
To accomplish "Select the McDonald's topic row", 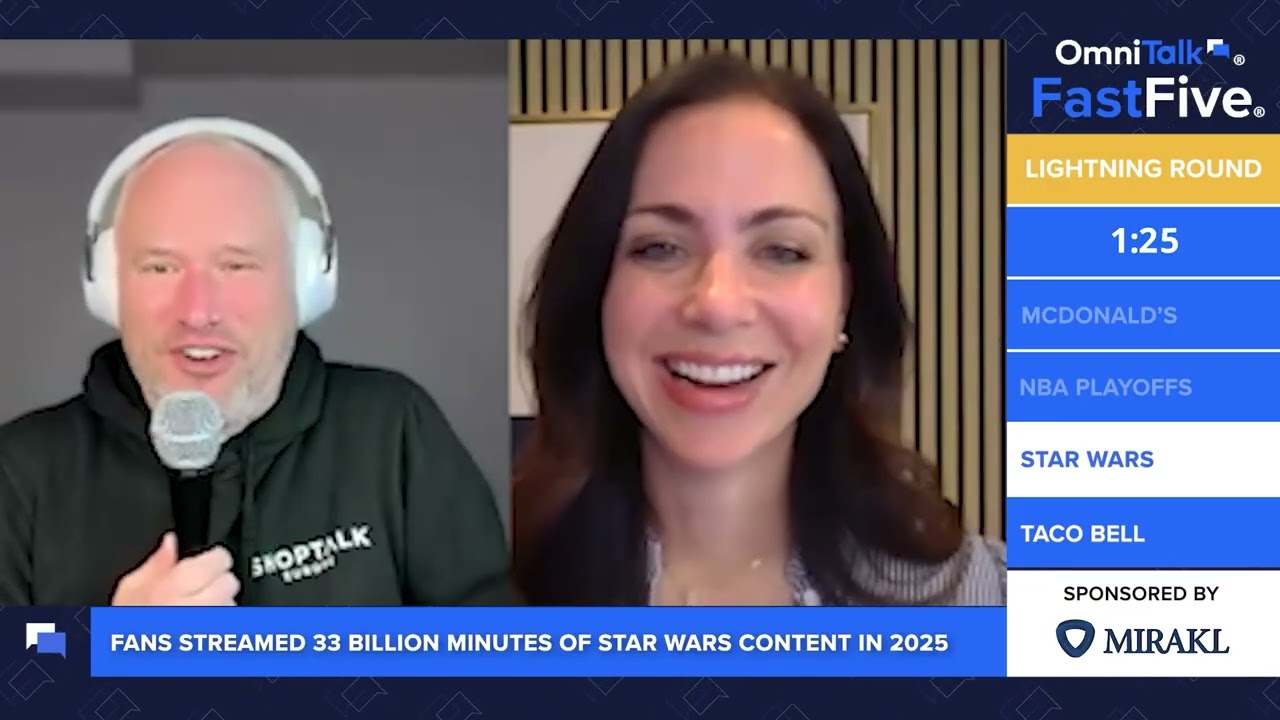I will tap(1143, 315).
